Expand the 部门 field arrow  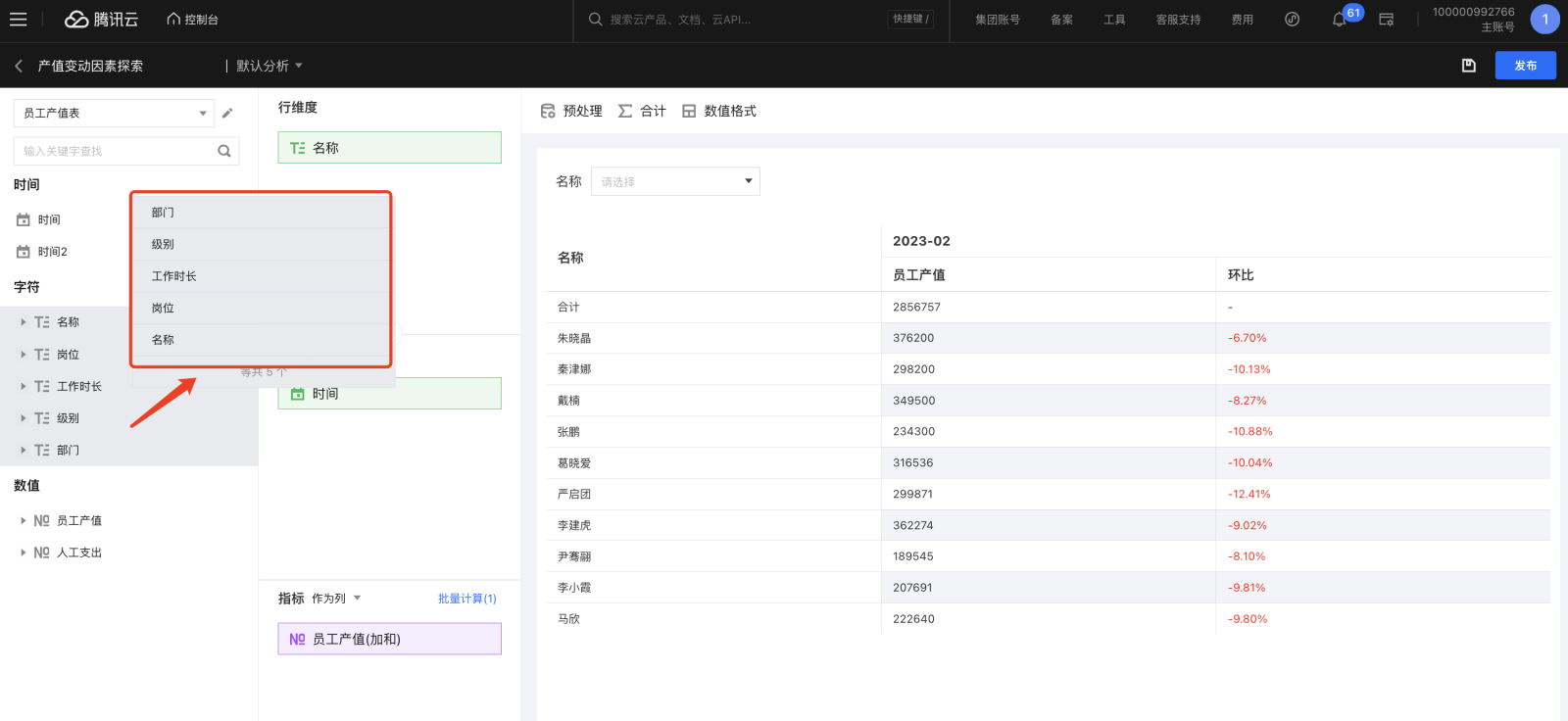tap(24, 450)
